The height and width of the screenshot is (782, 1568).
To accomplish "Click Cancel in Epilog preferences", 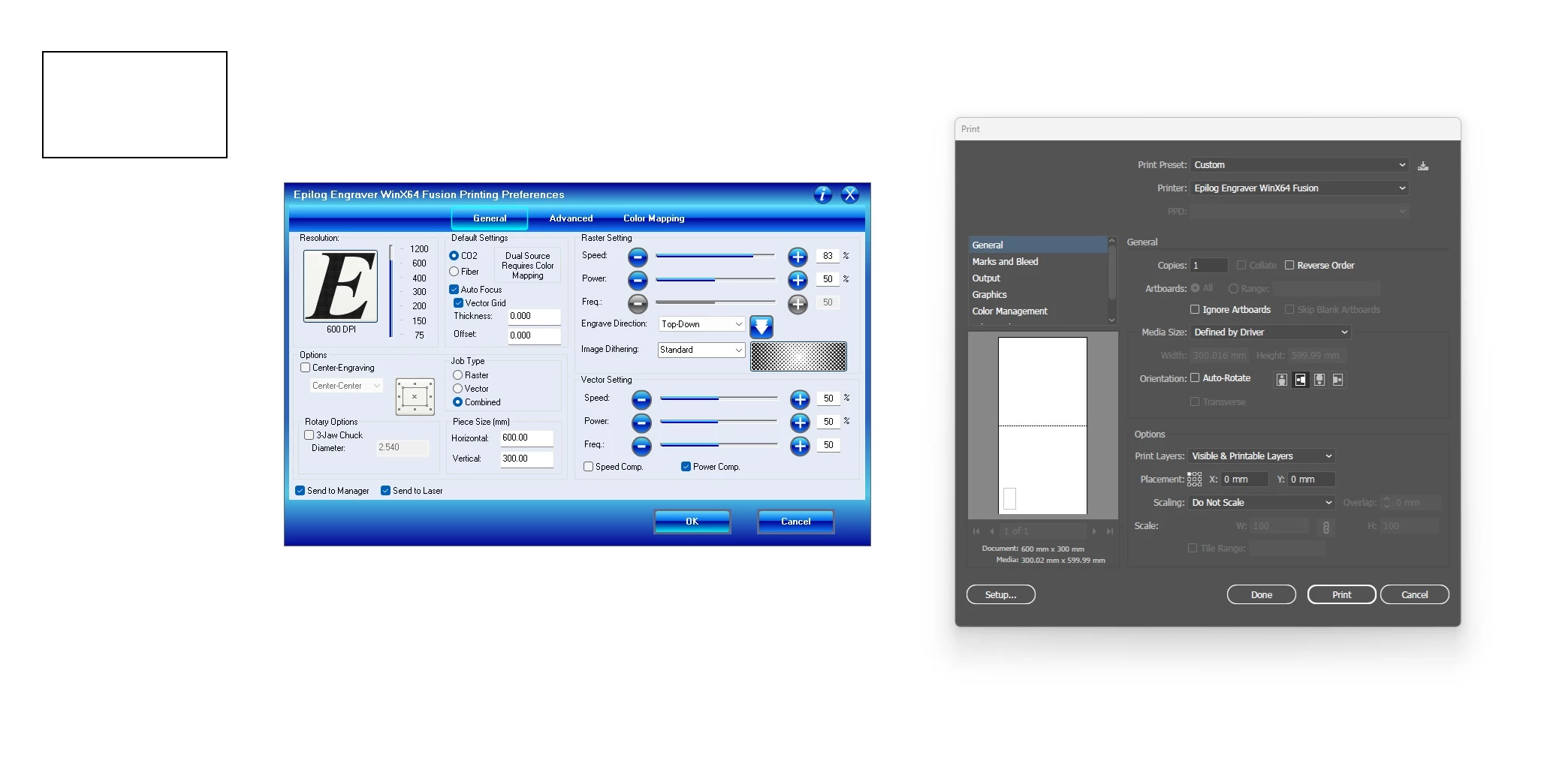I will tap(796, 522).
